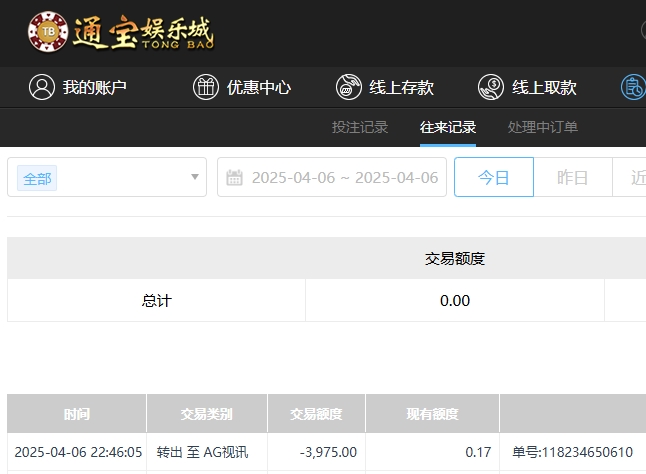The image size is (646, 474).
Task: Click 交易类别 column header
Action: click(207, 413)
